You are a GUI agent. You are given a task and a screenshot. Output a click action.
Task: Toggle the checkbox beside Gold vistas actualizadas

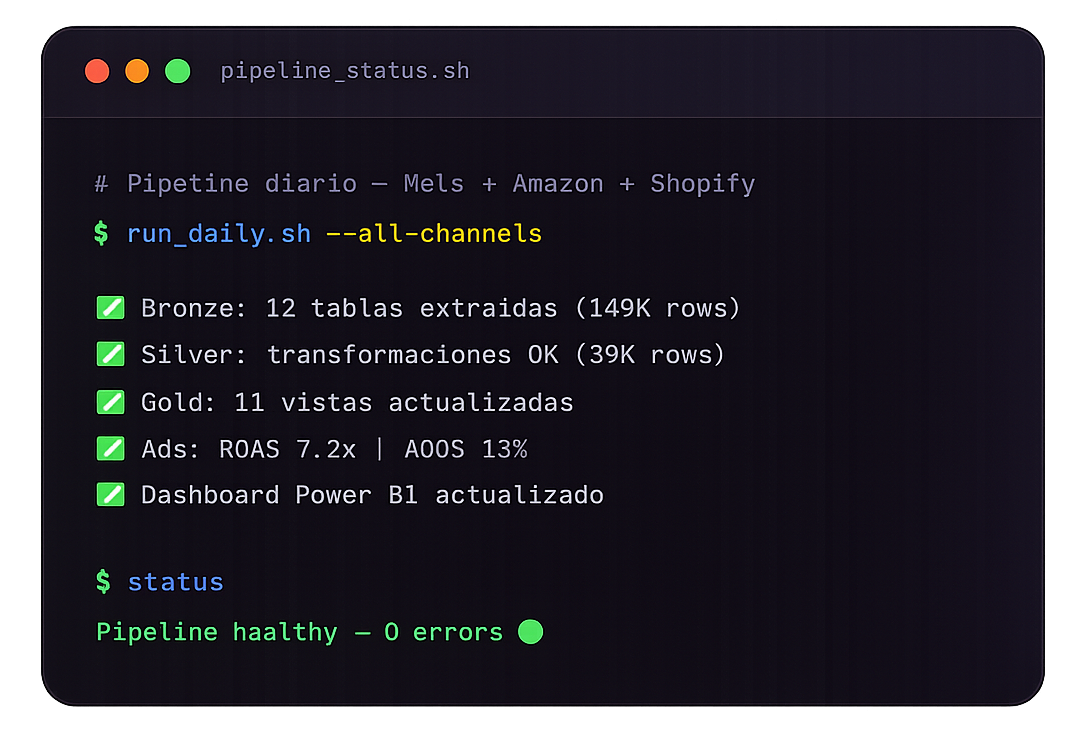(110, 402)
